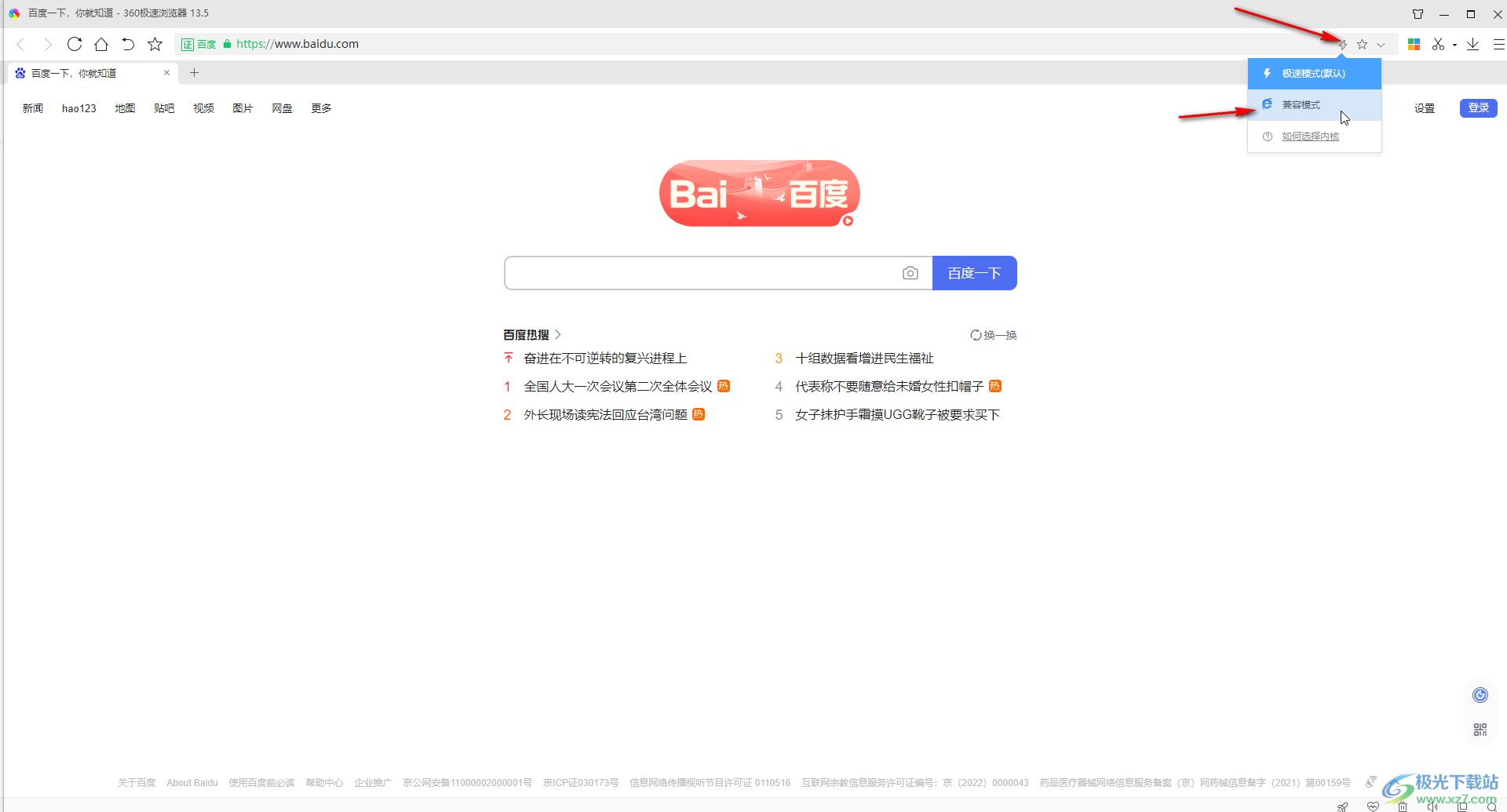Open the 如何选择内核 help link
Screen dimensions: 1507x812
click(1311, 137)
